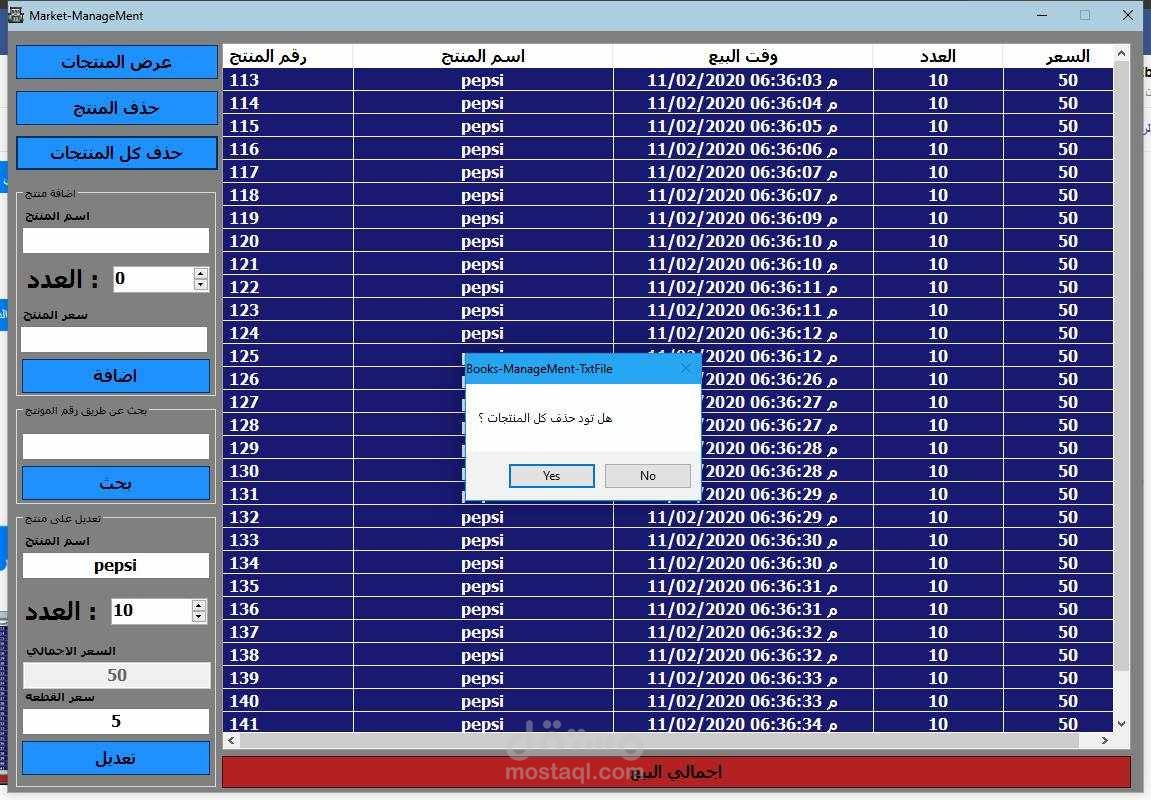Click the quantity 10 cell in row 115
This screenshot has width=1151, height=800.
(x=938, y=126)
